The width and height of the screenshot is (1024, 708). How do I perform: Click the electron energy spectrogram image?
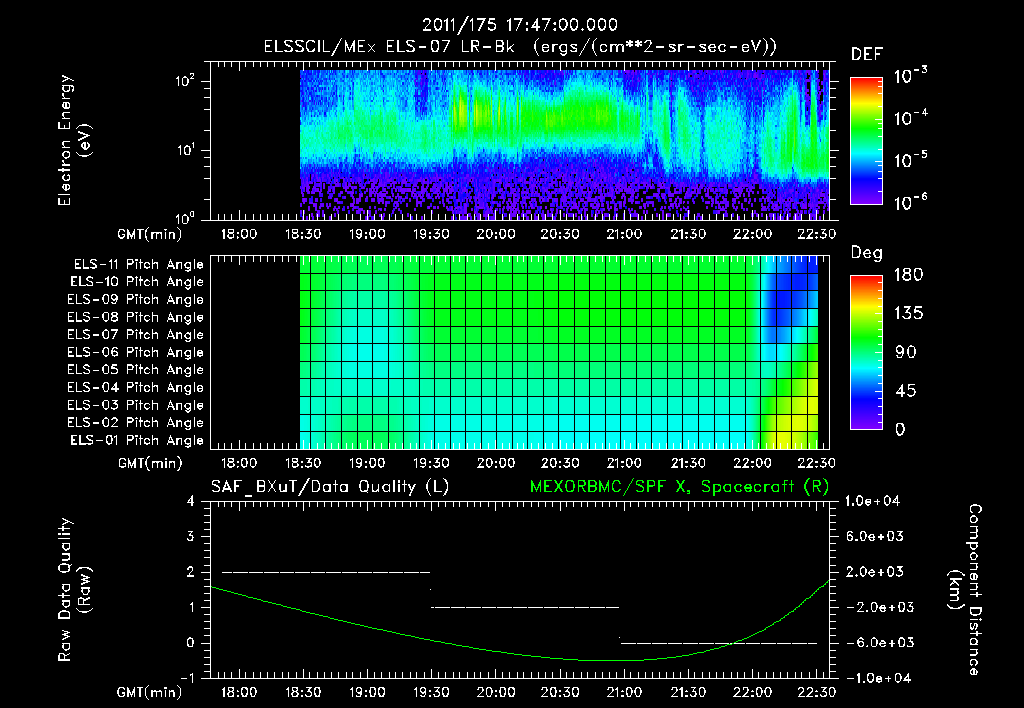tap(564, 144)
